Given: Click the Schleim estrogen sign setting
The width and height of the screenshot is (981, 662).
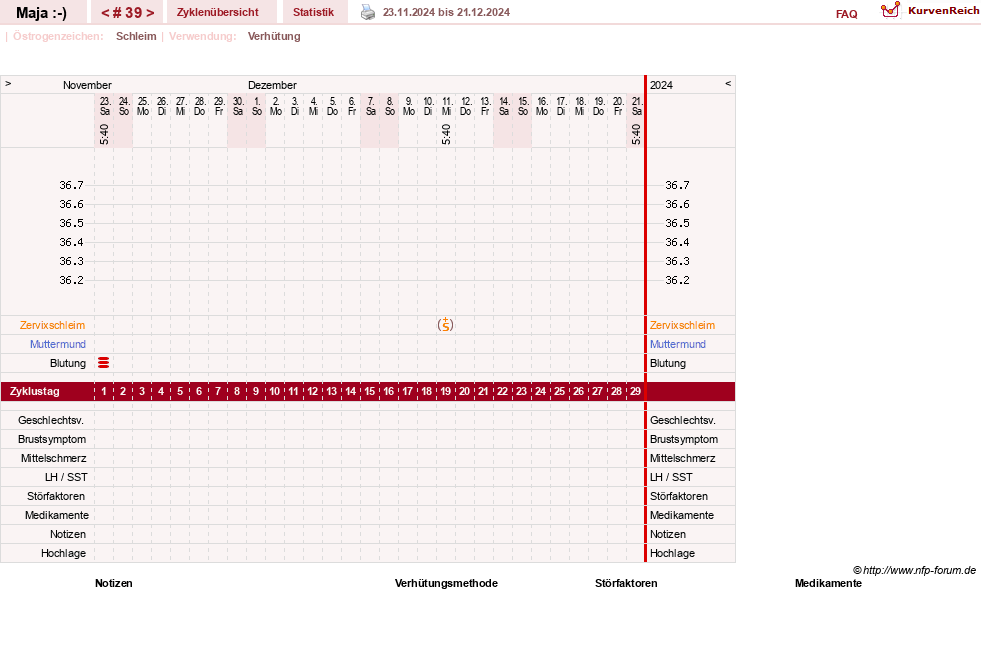Looking at the screenshot, I should 136,36.
